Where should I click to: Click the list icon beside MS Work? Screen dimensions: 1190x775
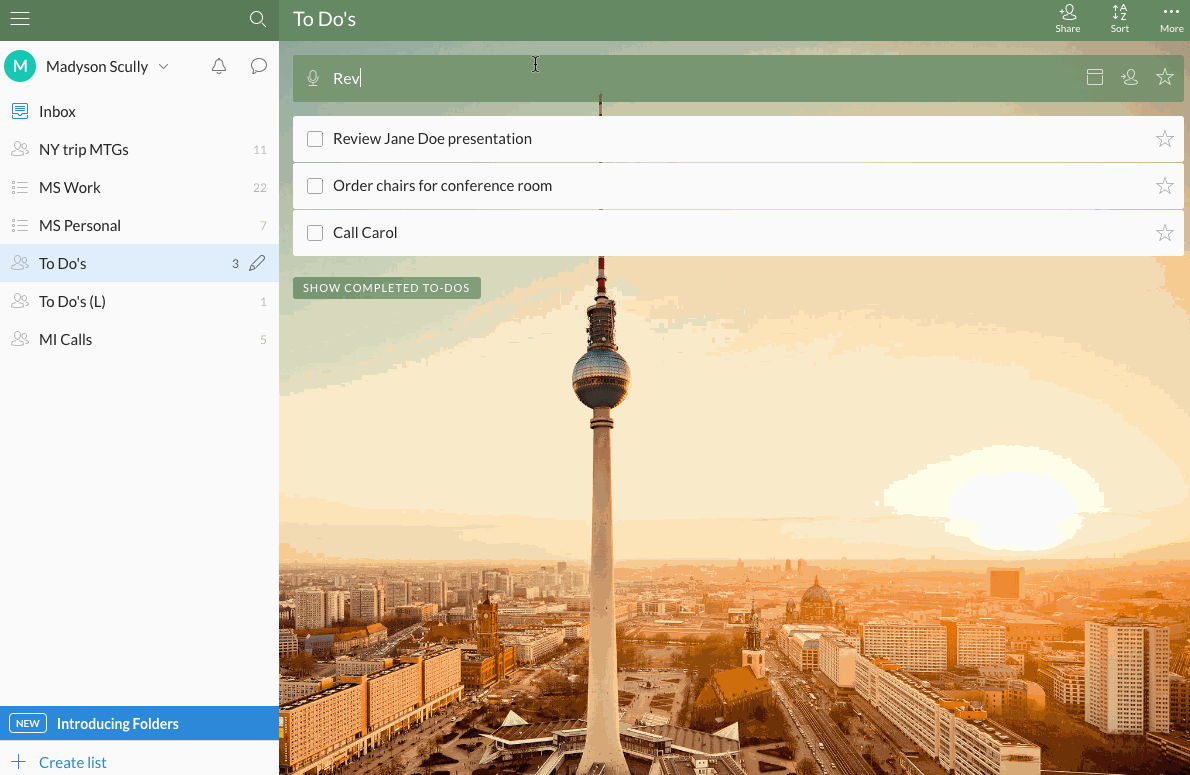tap(20, 187)
